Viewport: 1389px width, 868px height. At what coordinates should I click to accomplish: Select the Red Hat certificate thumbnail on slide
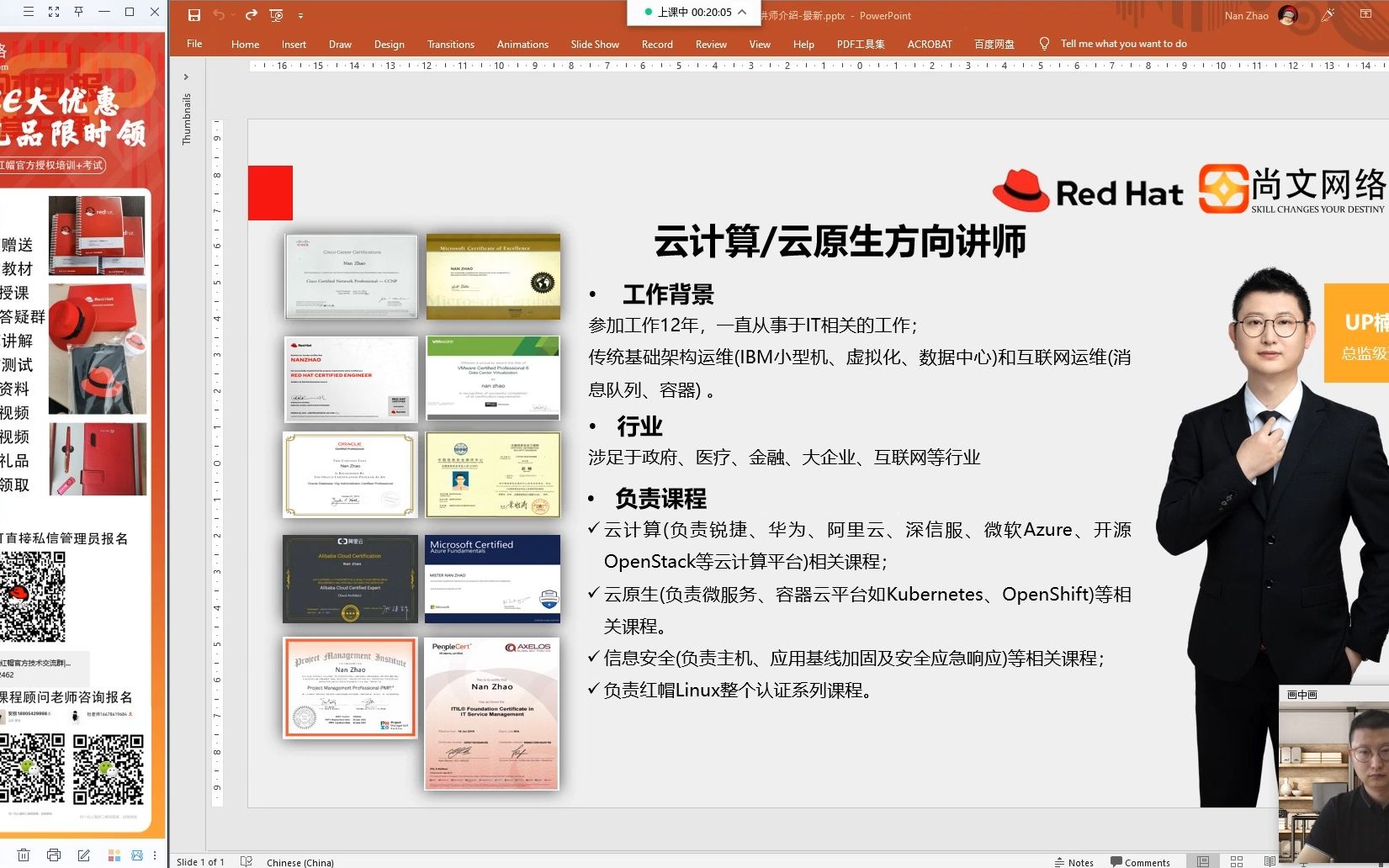tap(350, 379)
